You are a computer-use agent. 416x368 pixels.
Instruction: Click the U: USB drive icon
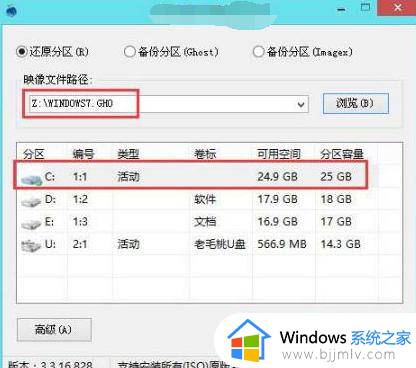32,246
